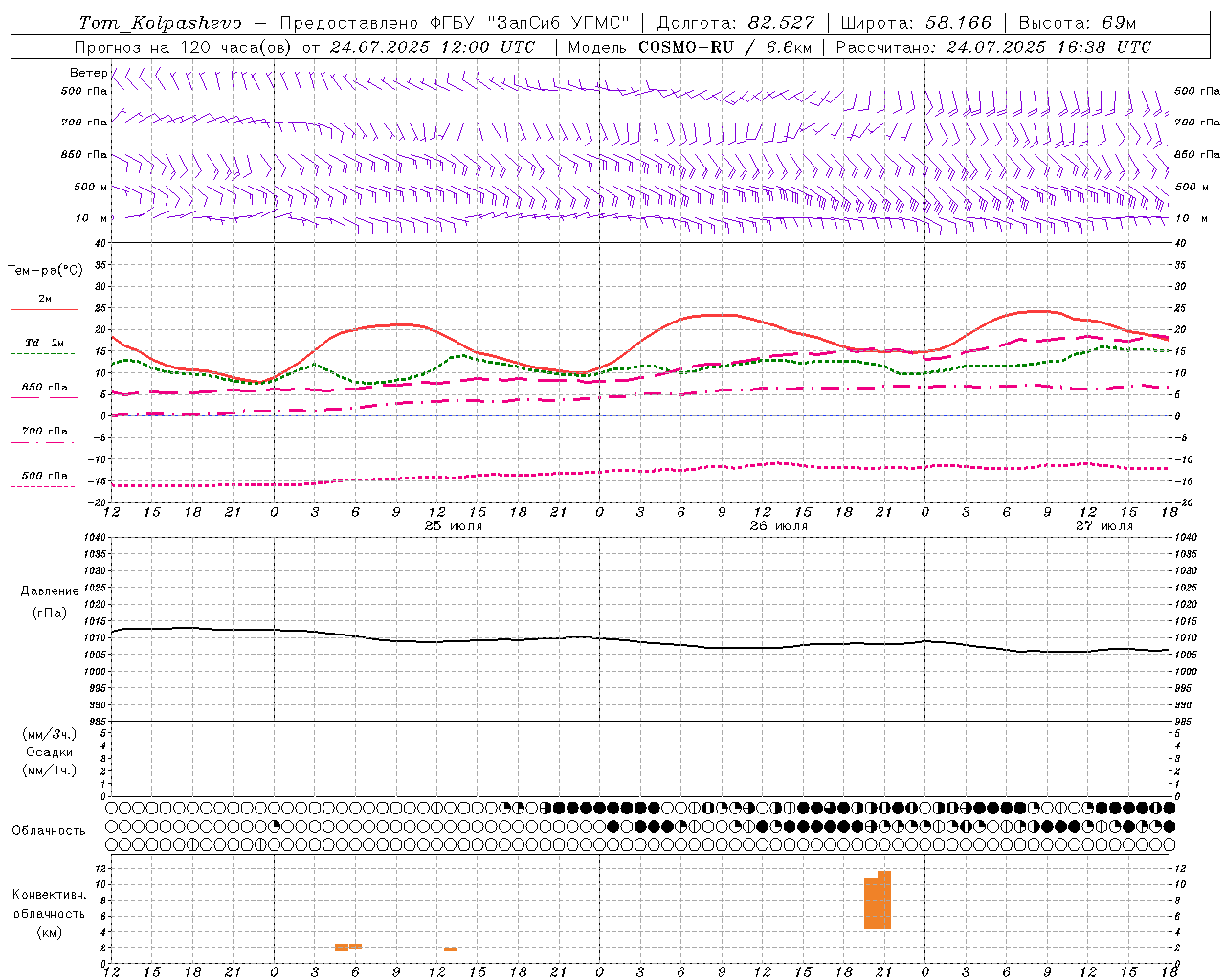Click the Давление pressure panel label
Viewport: 1225px width, 980px height.
click(50, 591)
